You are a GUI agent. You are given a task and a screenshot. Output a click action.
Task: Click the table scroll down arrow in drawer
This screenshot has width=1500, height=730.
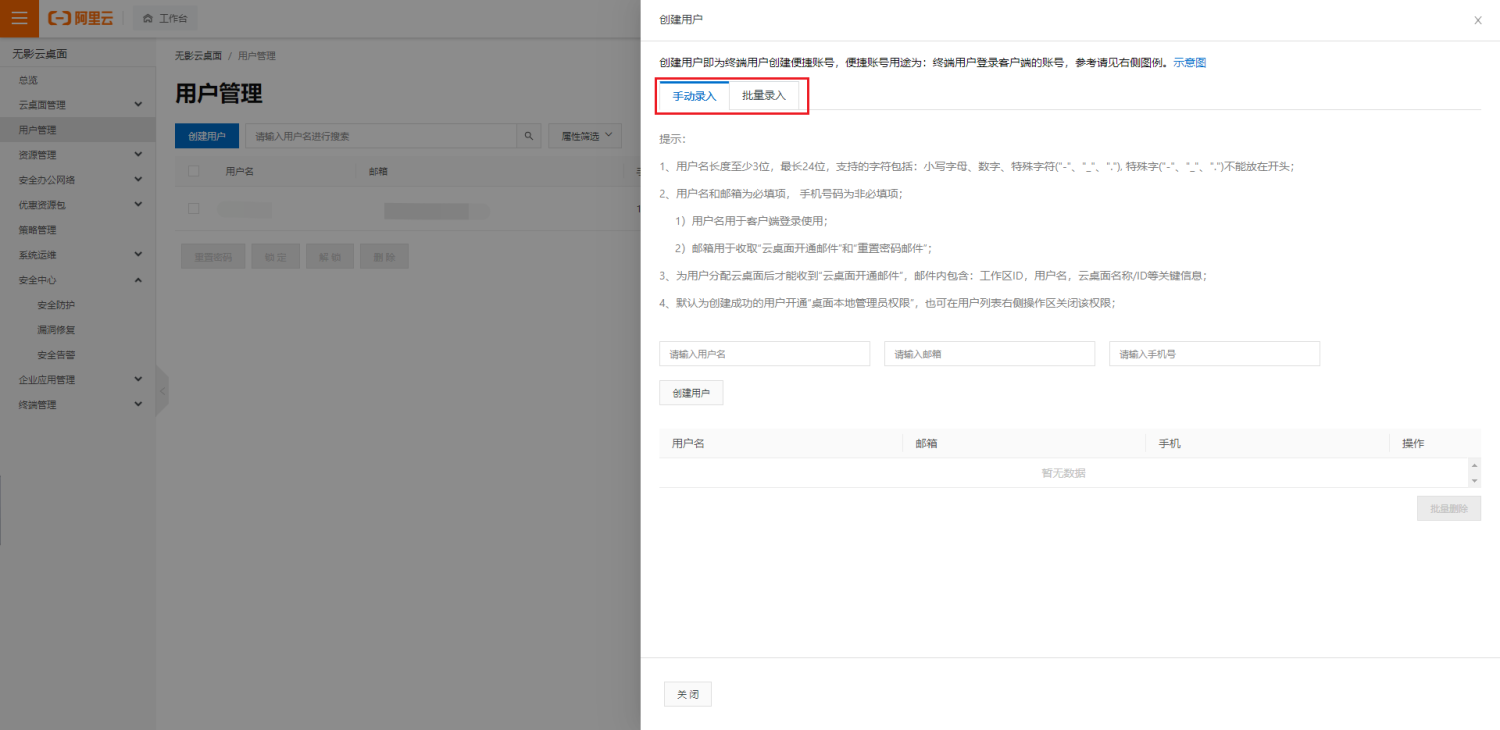1474,481
